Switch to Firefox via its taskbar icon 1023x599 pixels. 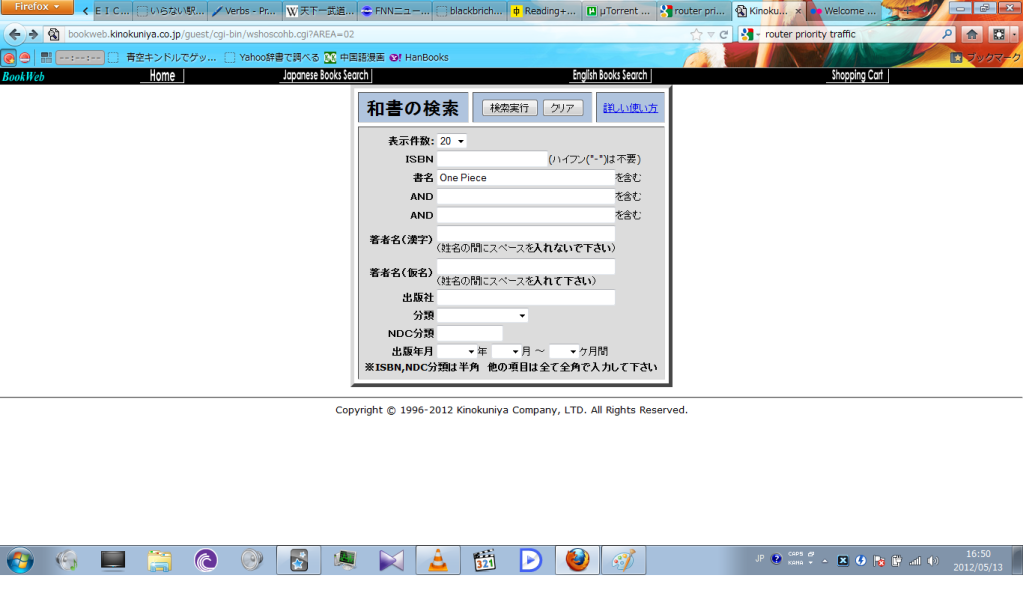577,560
